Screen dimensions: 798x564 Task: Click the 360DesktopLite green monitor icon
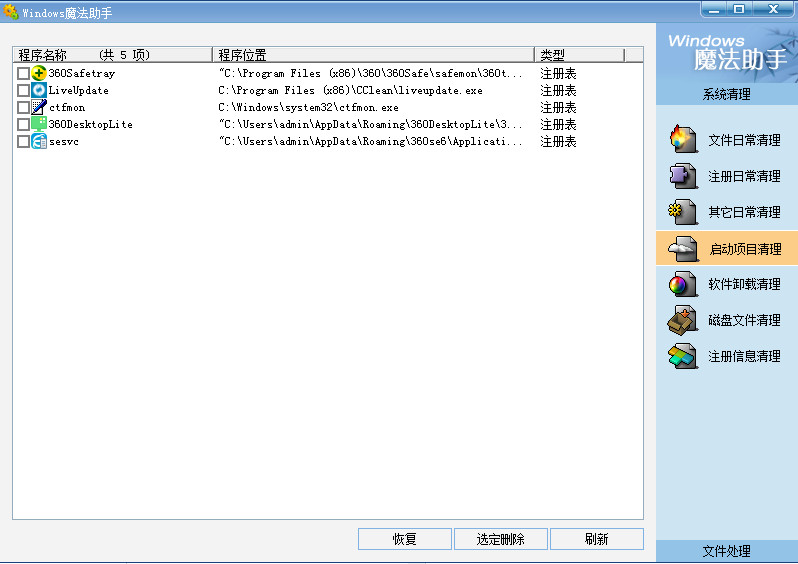point(39,124)
